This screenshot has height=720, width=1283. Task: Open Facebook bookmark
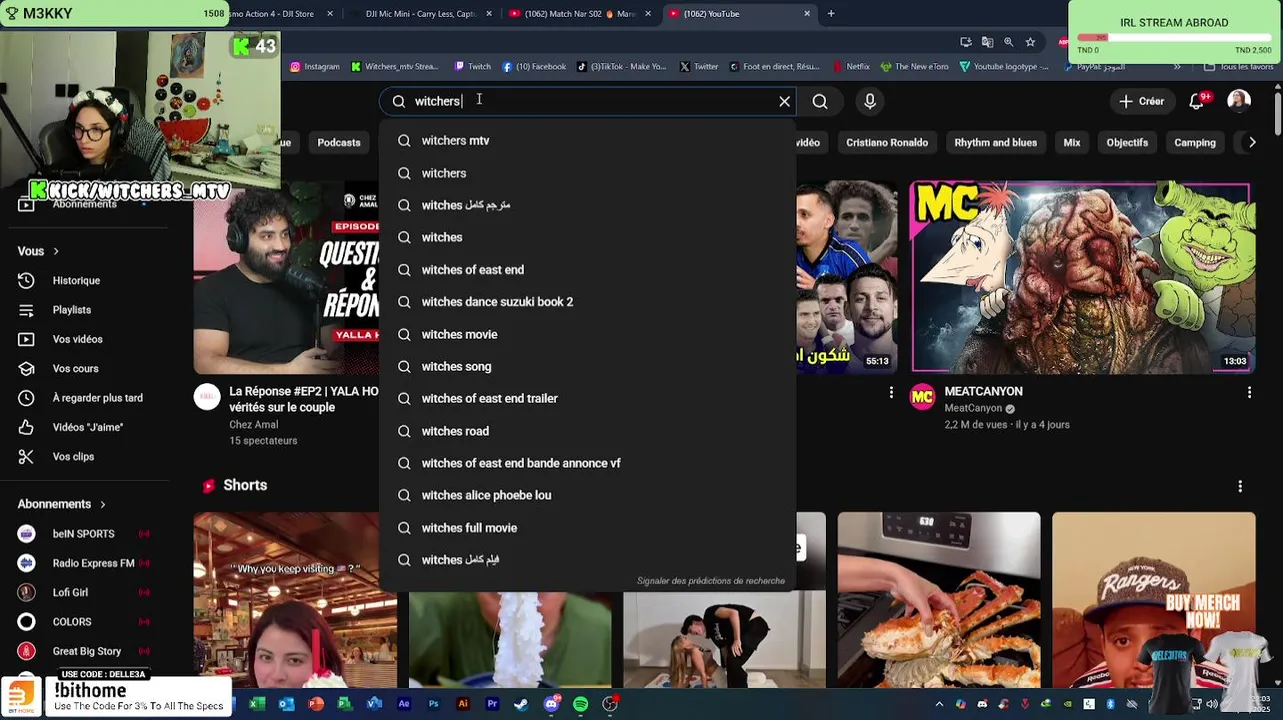534,67
